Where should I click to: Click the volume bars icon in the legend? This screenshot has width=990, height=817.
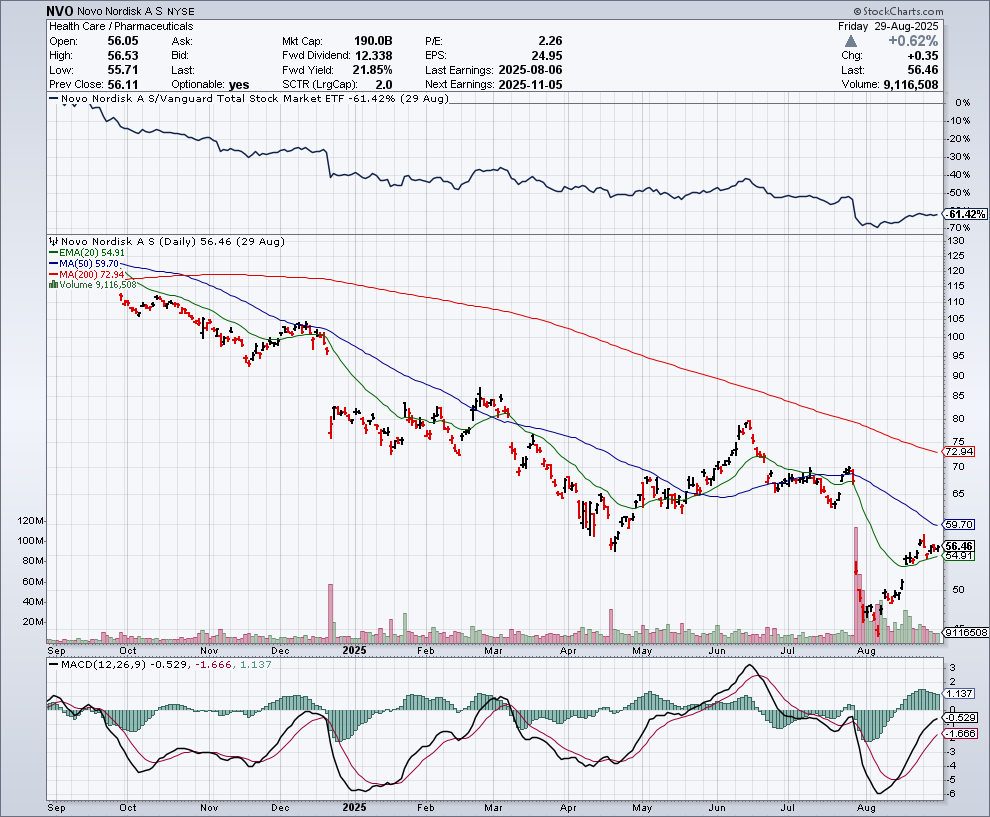(54, 285)
